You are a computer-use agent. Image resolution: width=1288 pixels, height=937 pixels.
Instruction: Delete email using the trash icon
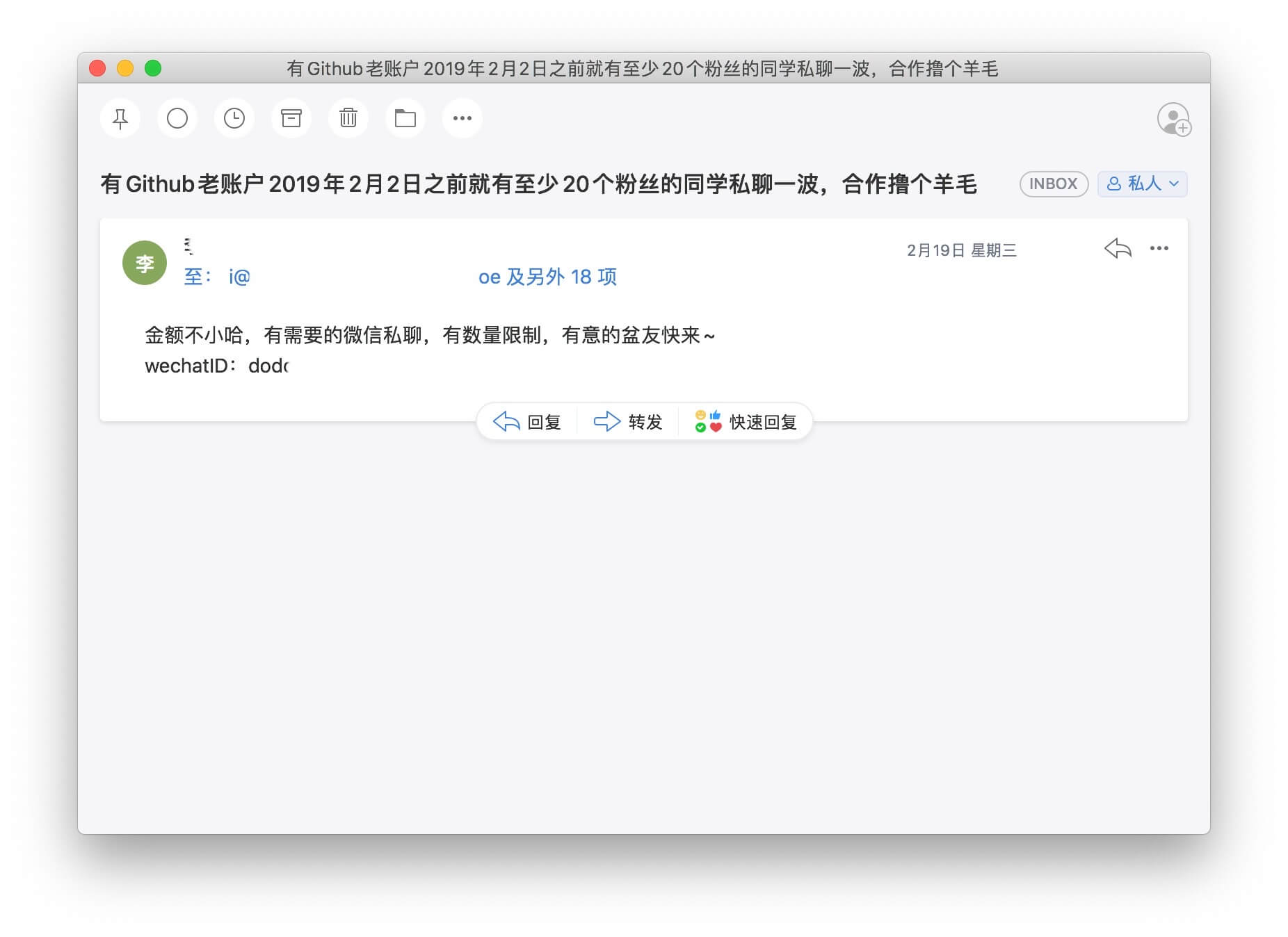[348, 119]
